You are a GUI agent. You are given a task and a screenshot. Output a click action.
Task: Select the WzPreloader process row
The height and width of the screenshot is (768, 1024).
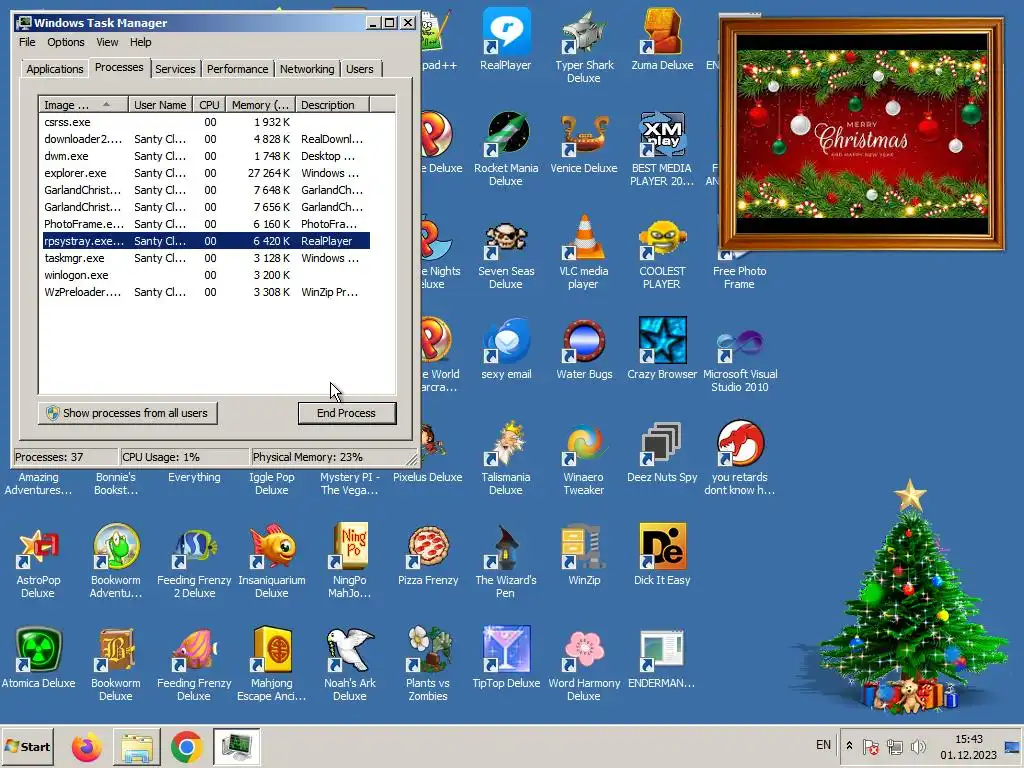(206, 292)
